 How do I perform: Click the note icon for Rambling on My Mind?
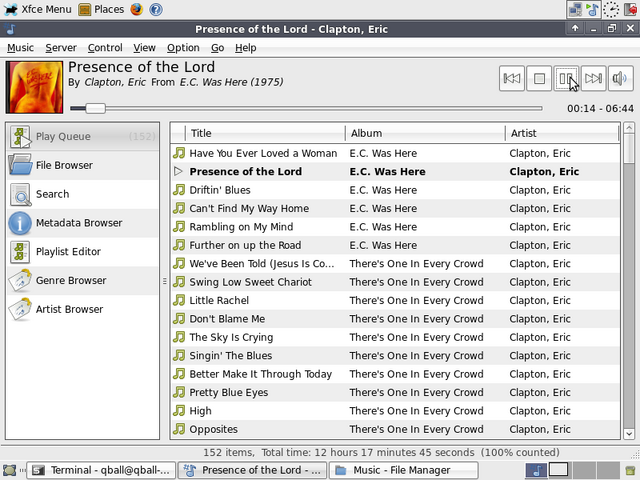click(x=179, y=227)
